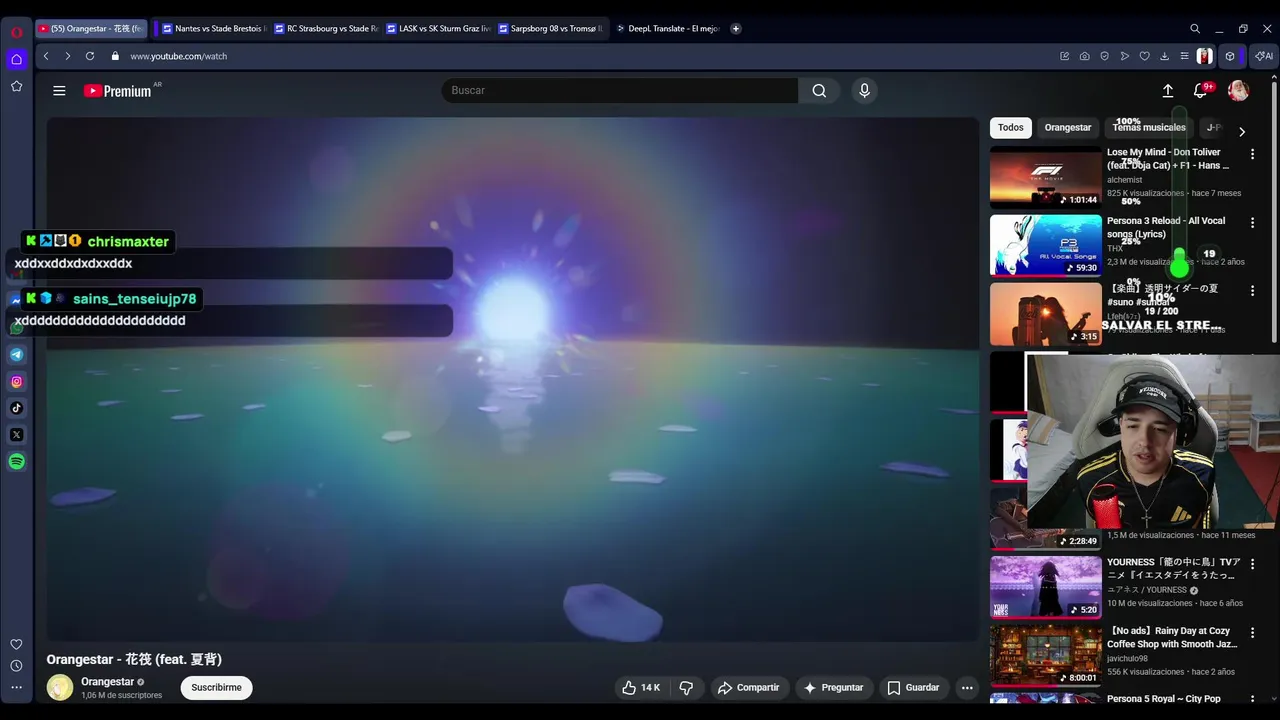Image resolution: width=1280 pixels, height=720 pixels.
Task: Open the toolbar edit-note pencil icon
Action: [1065, 56]
